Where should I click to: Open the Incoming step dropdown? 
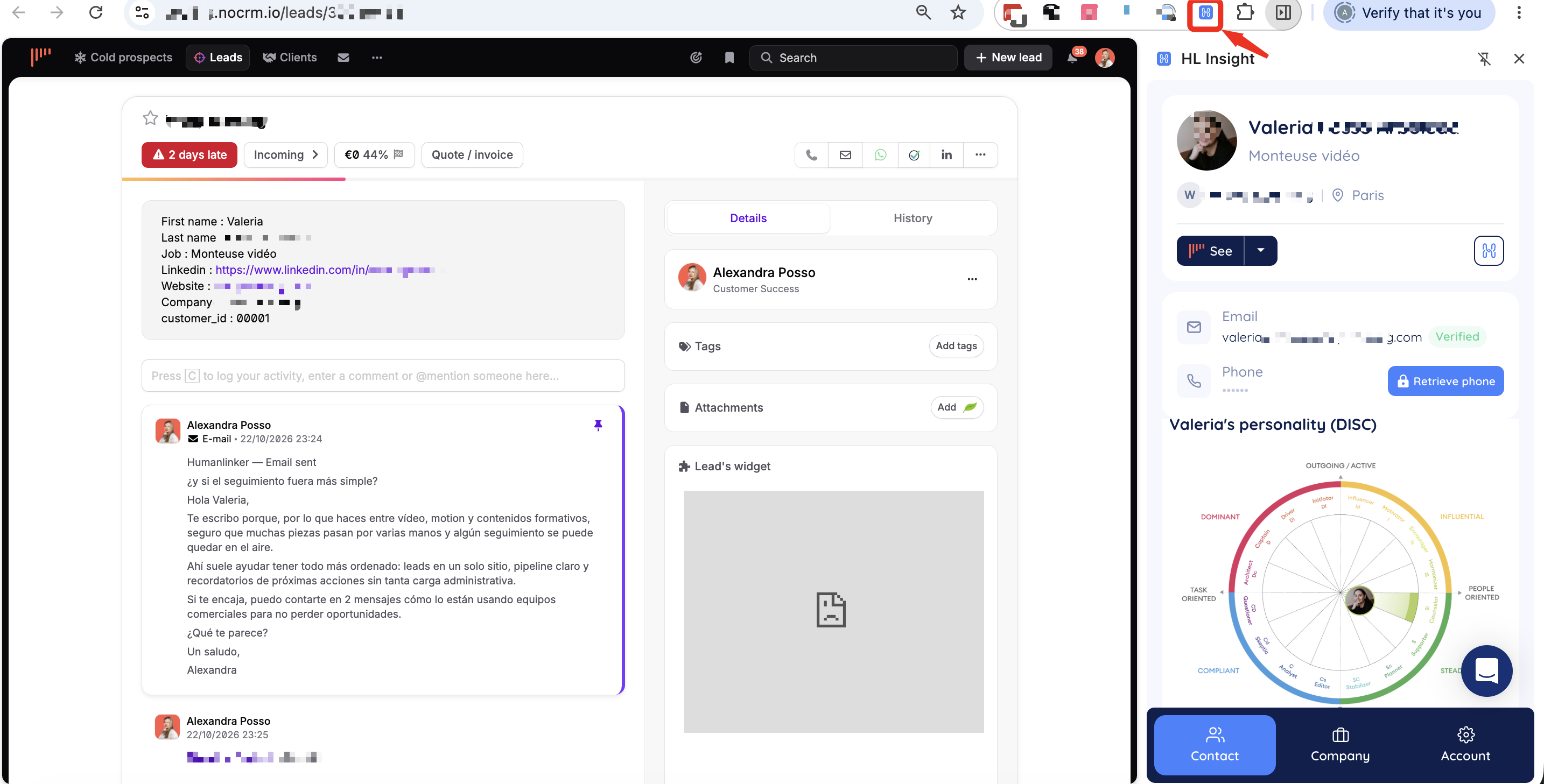(285, 154)
